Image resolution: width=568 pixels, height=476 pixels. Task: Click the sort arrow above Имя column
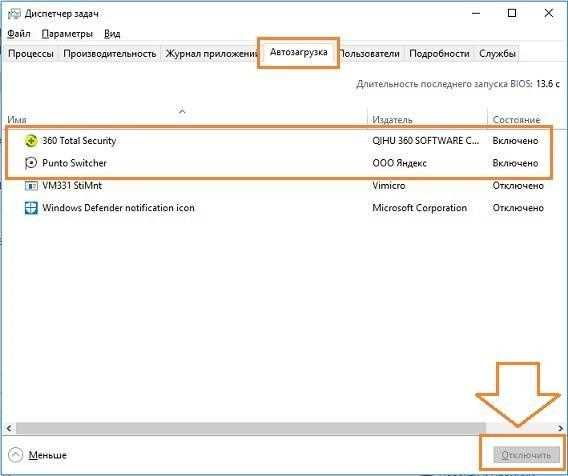(x=182, y=111)
